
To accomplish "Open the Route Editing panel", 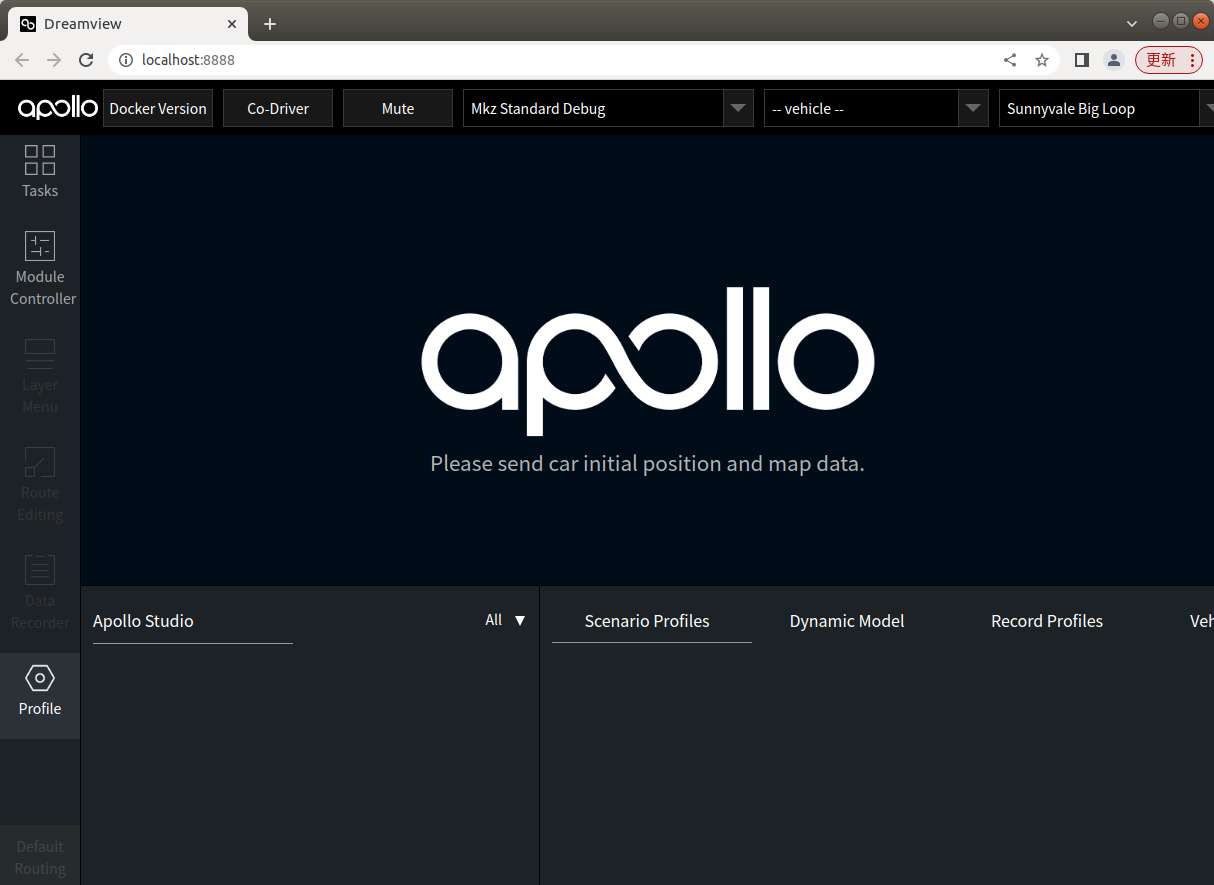I will point(40,485).
